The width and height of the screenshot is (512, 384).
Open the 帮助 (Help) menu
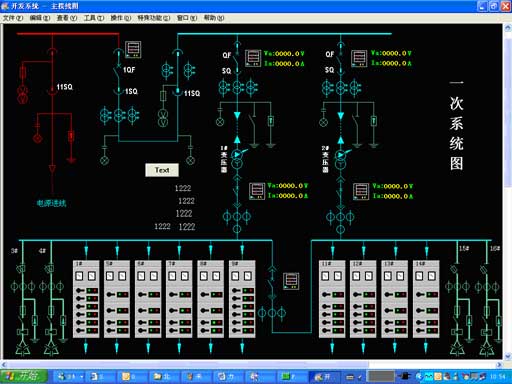pos(214,18)
